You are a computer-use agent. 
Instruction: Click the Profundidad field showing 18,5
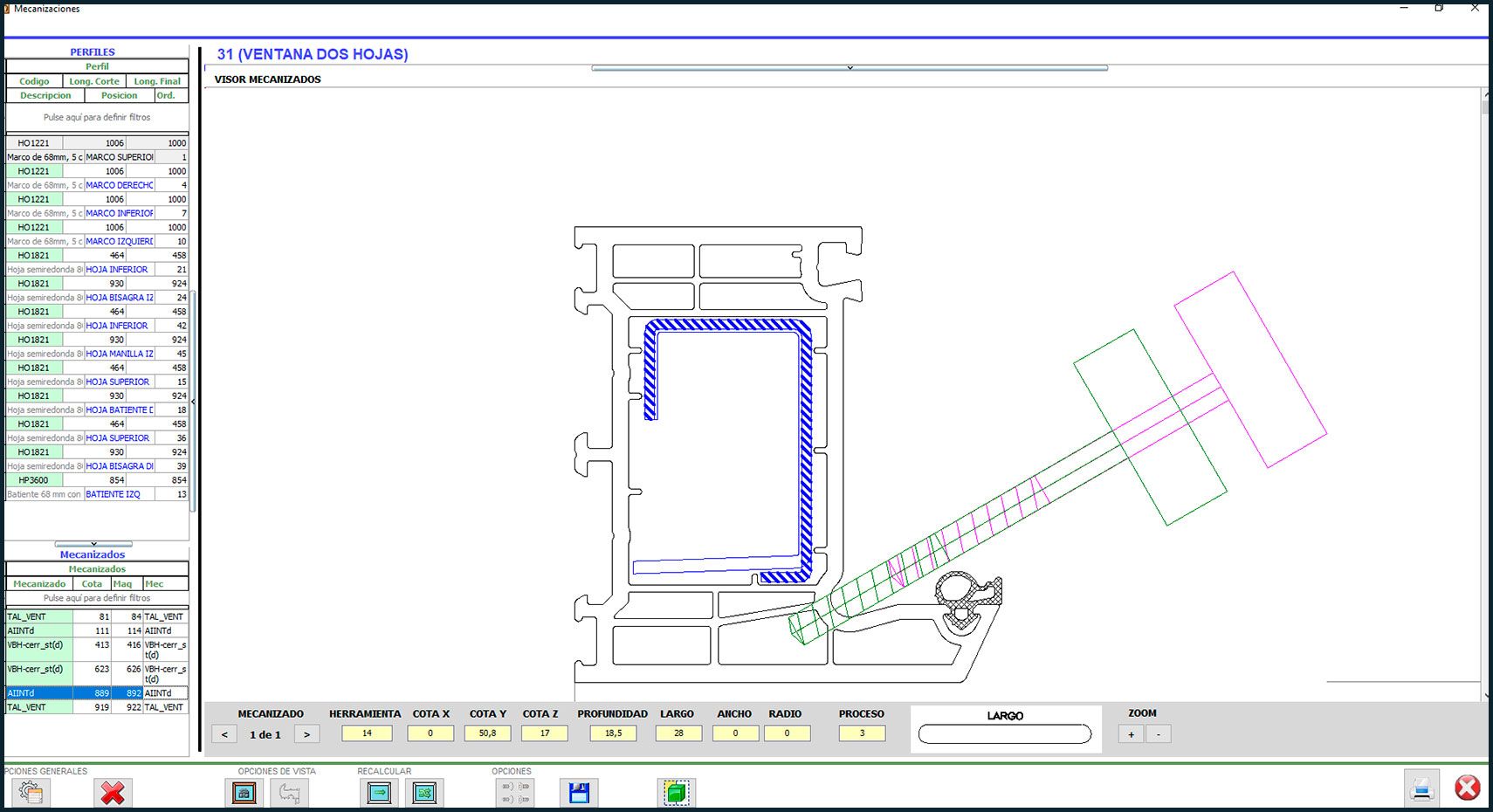[x=613, y=733]
